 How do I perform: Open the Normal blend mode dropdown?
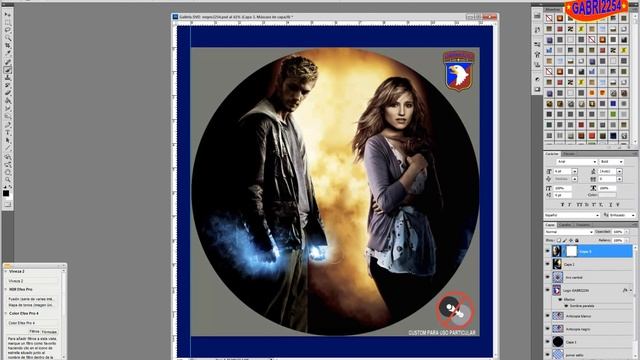569,232
